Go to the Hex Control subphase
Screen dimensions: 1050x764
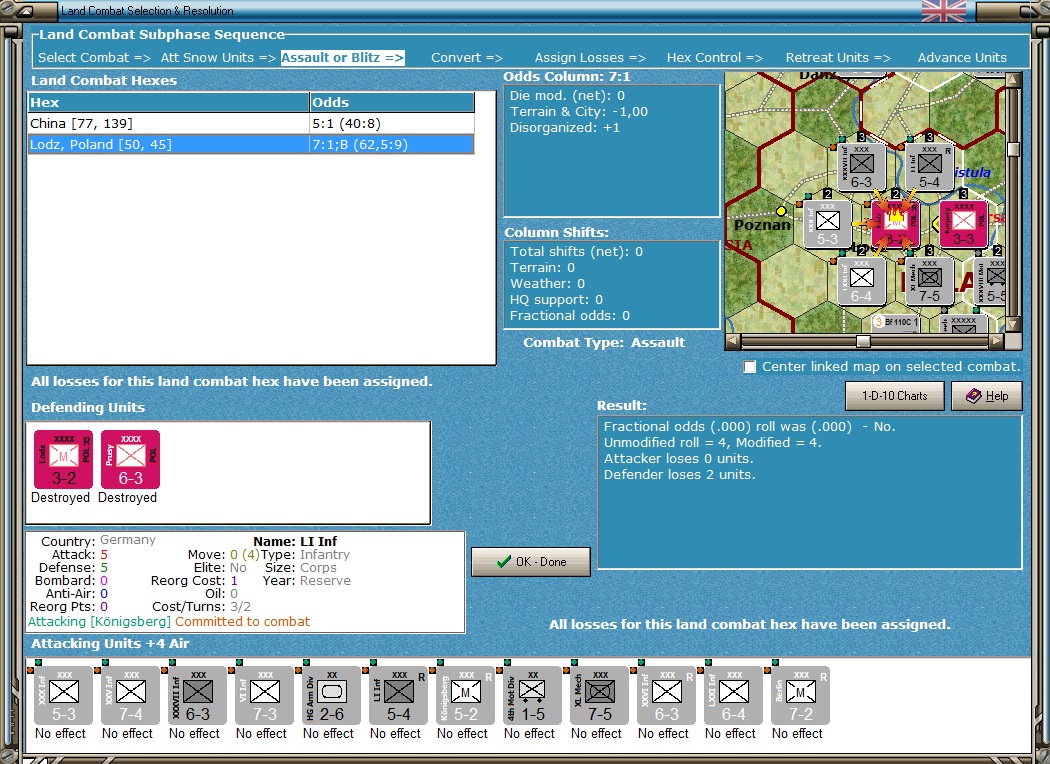(715, 58)
